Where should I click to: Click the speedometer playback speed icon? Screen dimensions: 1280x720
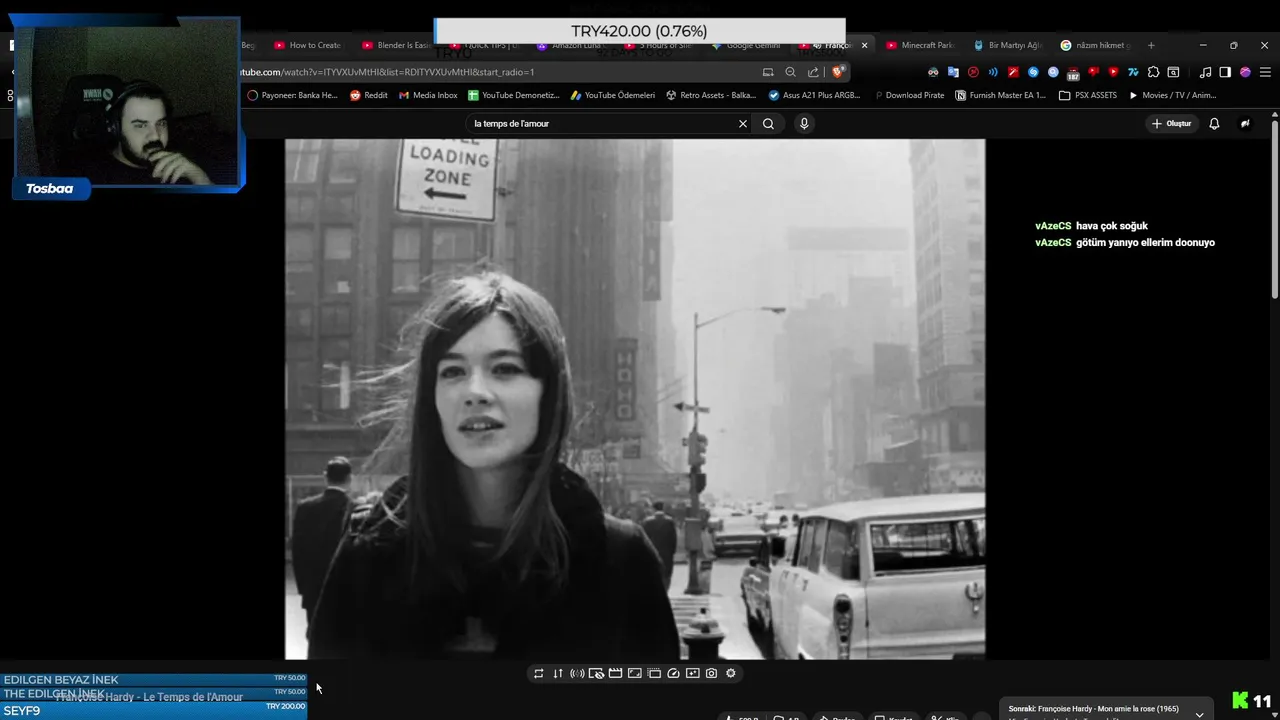point(673,673)
